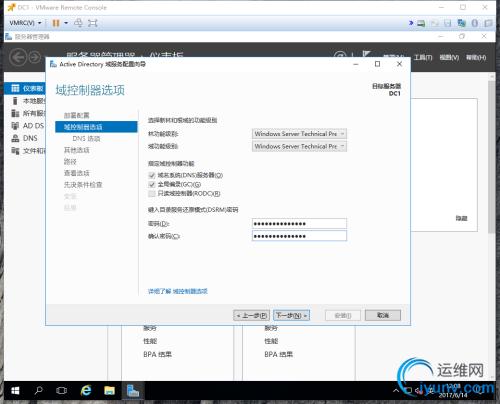Send Ctrl+Alt+Del to the VM
This screenshot has width=500, height=404.
click(x=78, y=23)
